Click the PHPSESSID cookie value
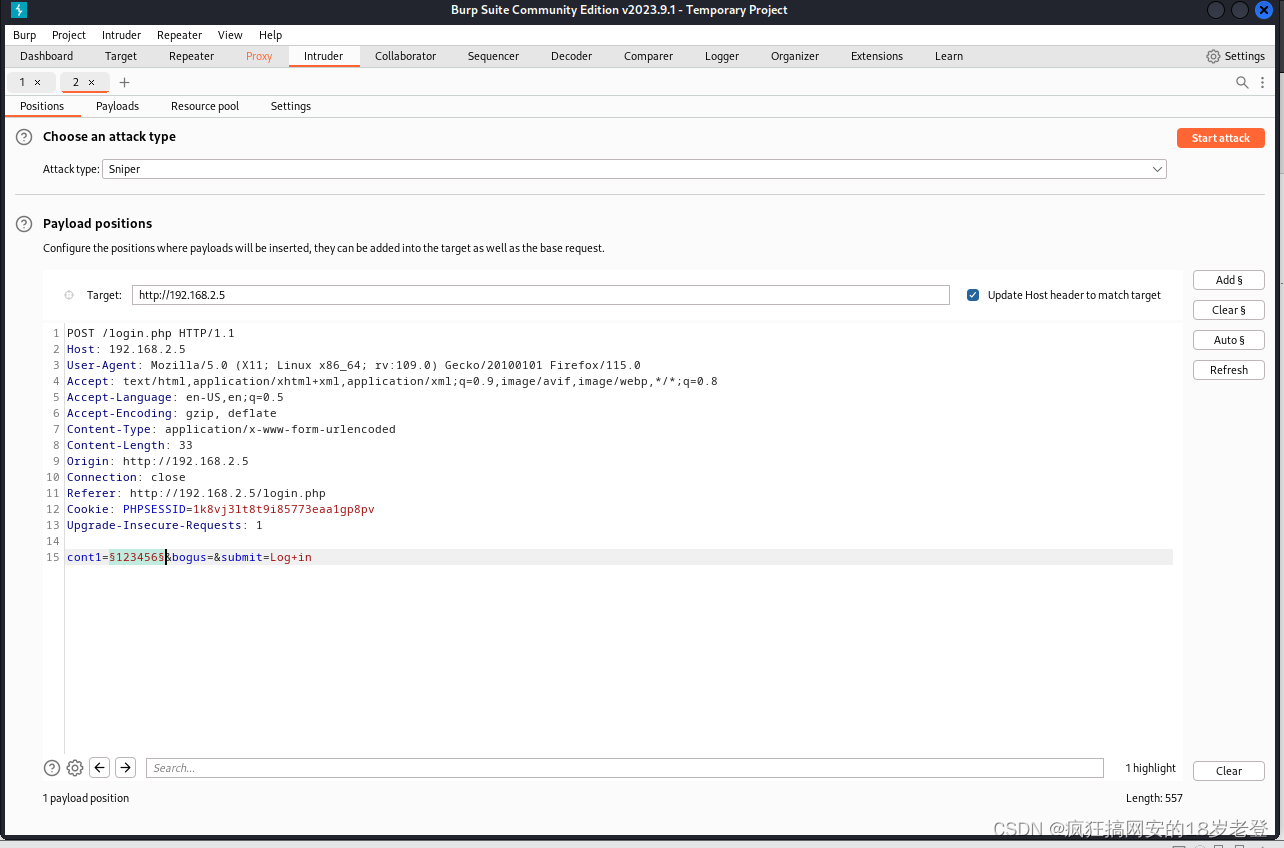 click(284, 509)
